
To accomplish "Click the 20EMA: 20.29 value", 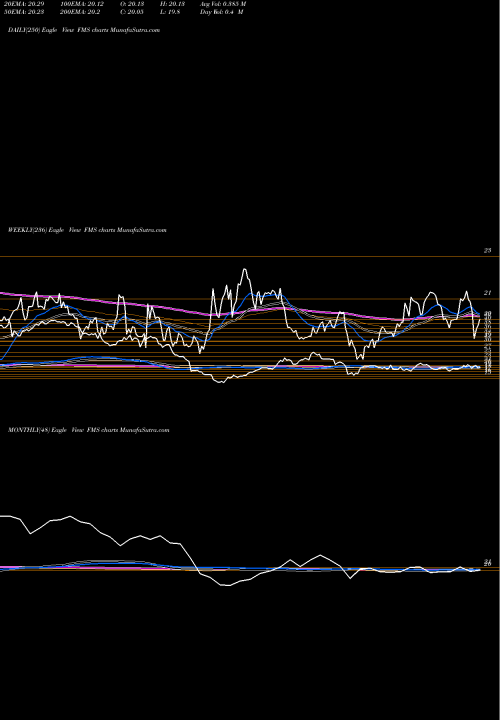I will [x=22, y=4].
